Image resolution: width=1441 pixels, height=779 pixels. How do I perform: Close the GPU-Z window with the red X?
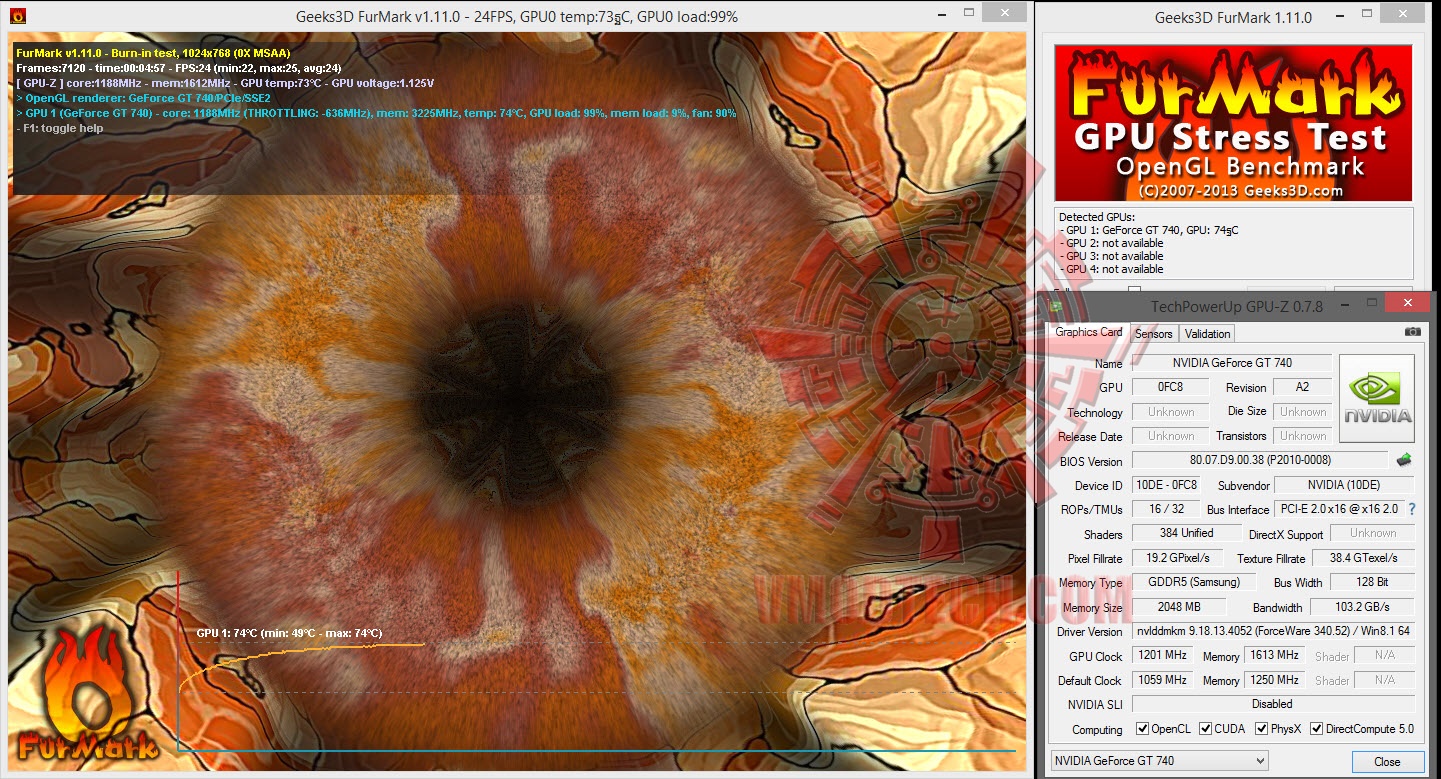pos(1408,303)
